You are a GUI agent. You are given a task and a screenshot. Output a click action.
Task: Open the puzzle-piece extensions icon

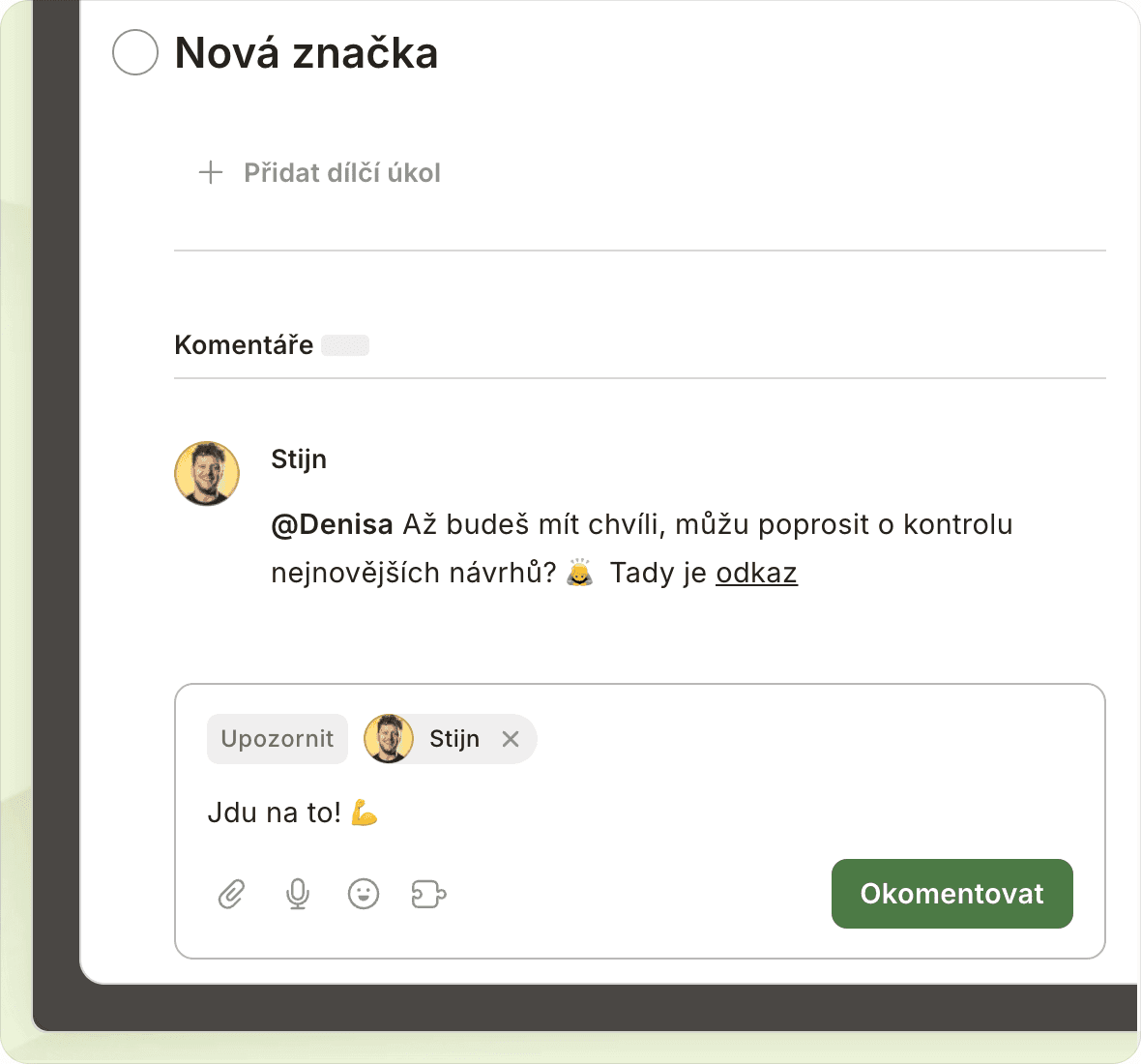point(428,895)
